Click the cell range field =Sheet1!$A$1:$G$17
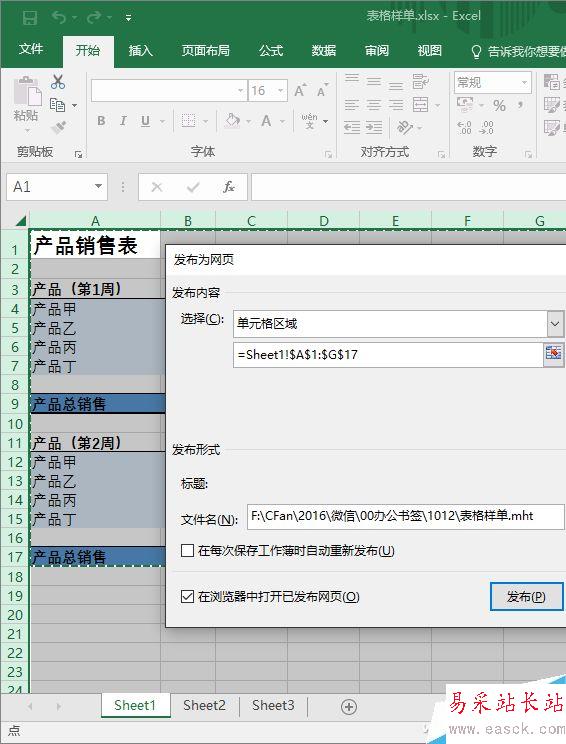566x744 pixels. point(388,354)
